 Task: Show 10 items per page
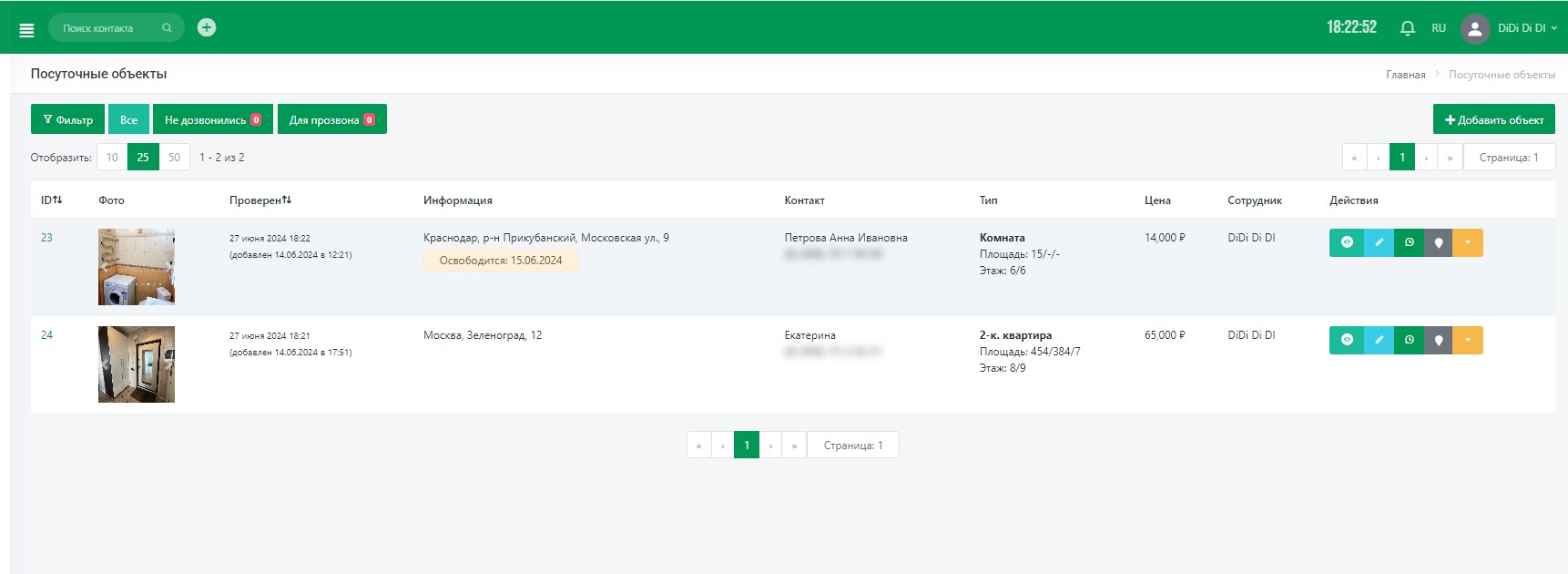112,157
